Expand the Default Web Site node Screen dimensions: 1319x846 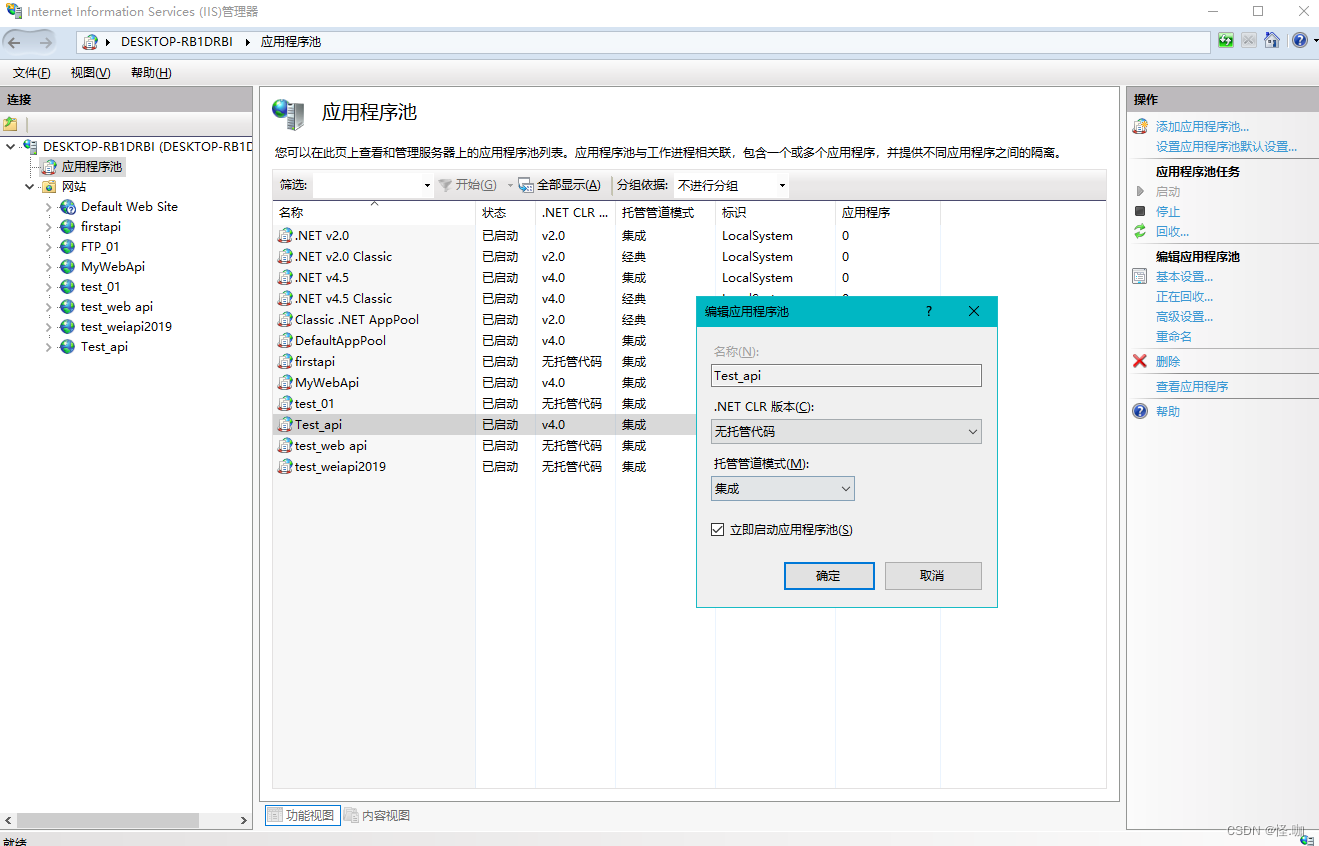tap(48, 207)
